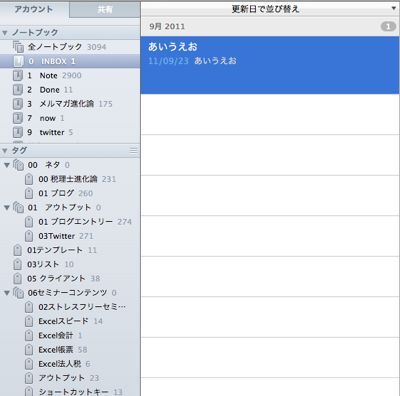The image size is (400, 396).
Task: Click the 05 クライアント tag icon
Action: click(17, 278)
